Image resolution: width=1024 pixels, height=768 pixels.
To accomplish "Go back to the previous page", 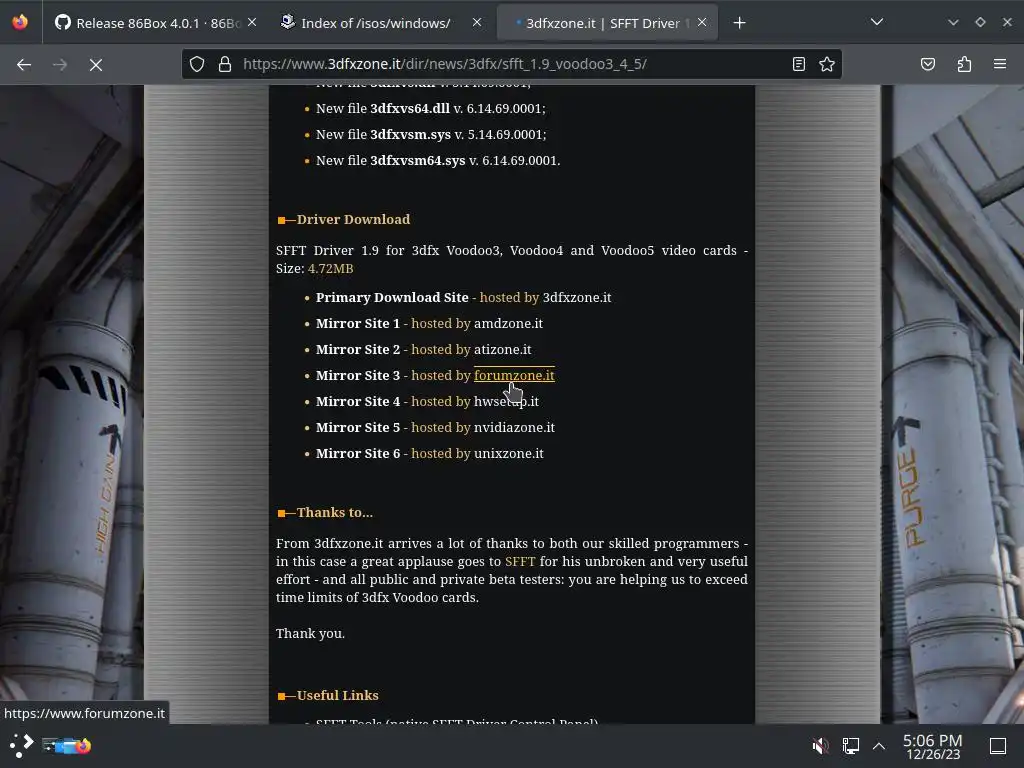I will point(24,65).
